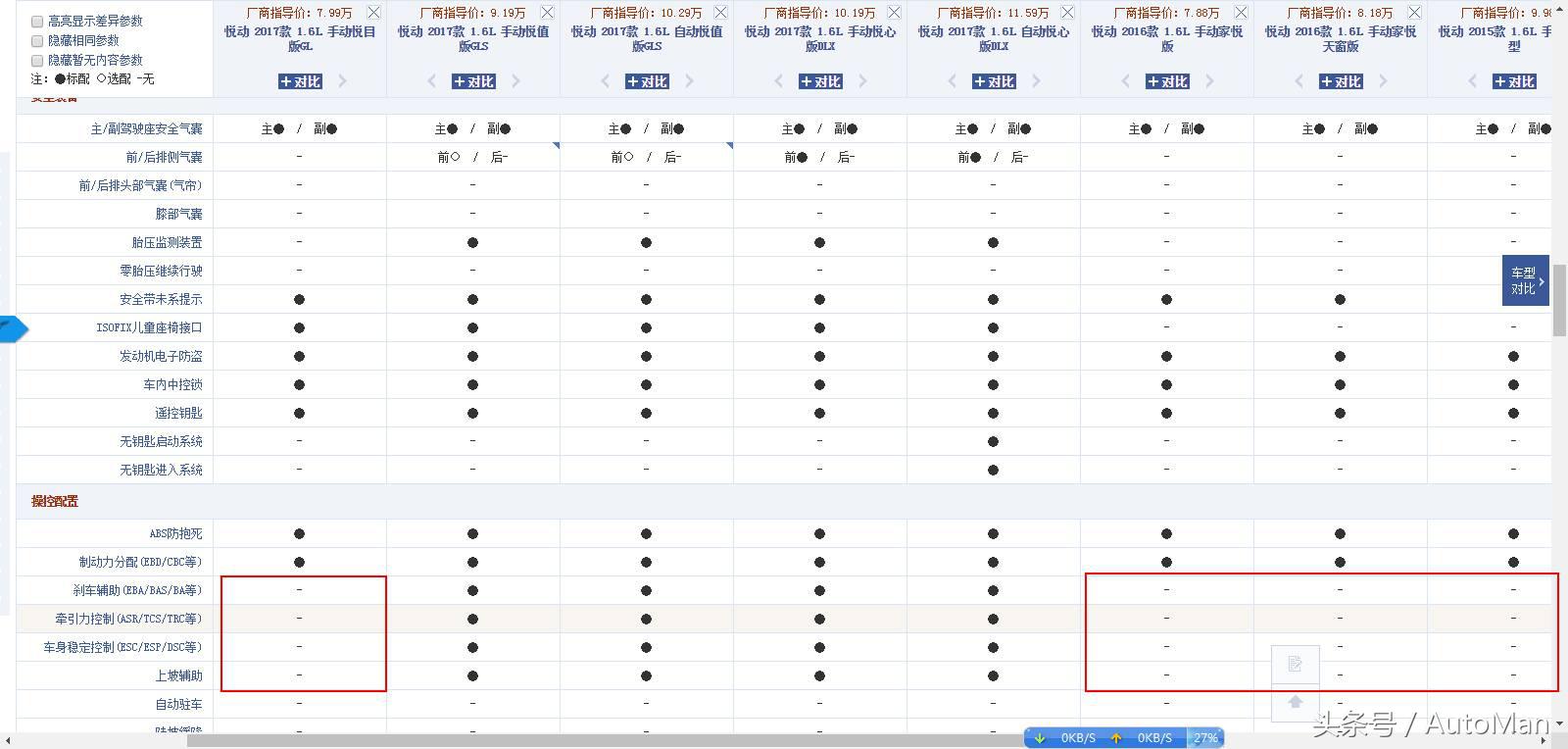1568x749 pixels.
Task: Open 悦动 2017款 1.6L 手动悦心版DLX link
Action: [820, 38]
